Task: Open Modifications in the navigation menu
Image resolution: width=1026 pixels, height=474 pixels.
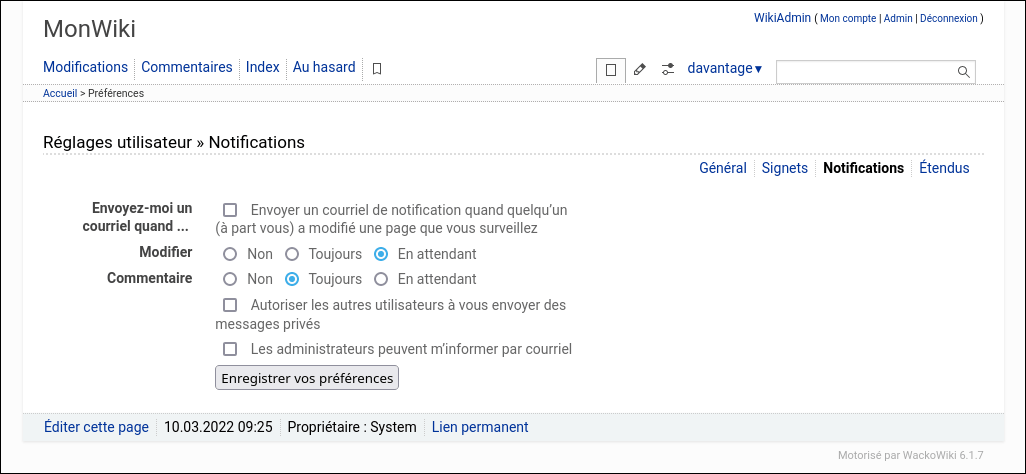Action: [85, 67]
